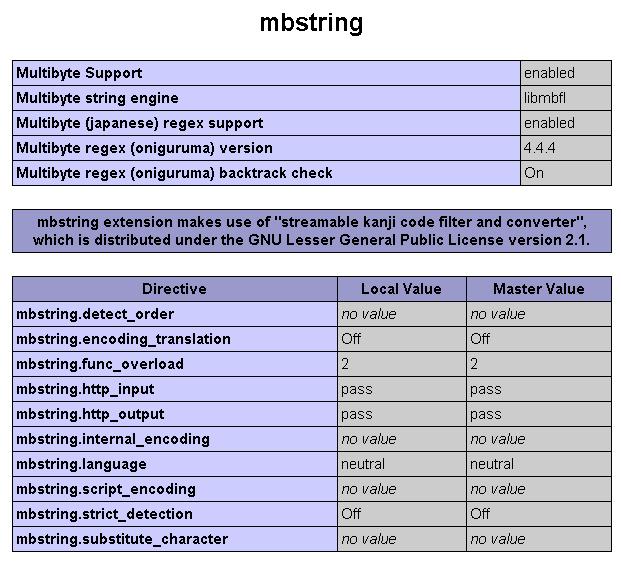Click the Local Value column header
This screenshot has height=569, width=621.
(401, 289)
